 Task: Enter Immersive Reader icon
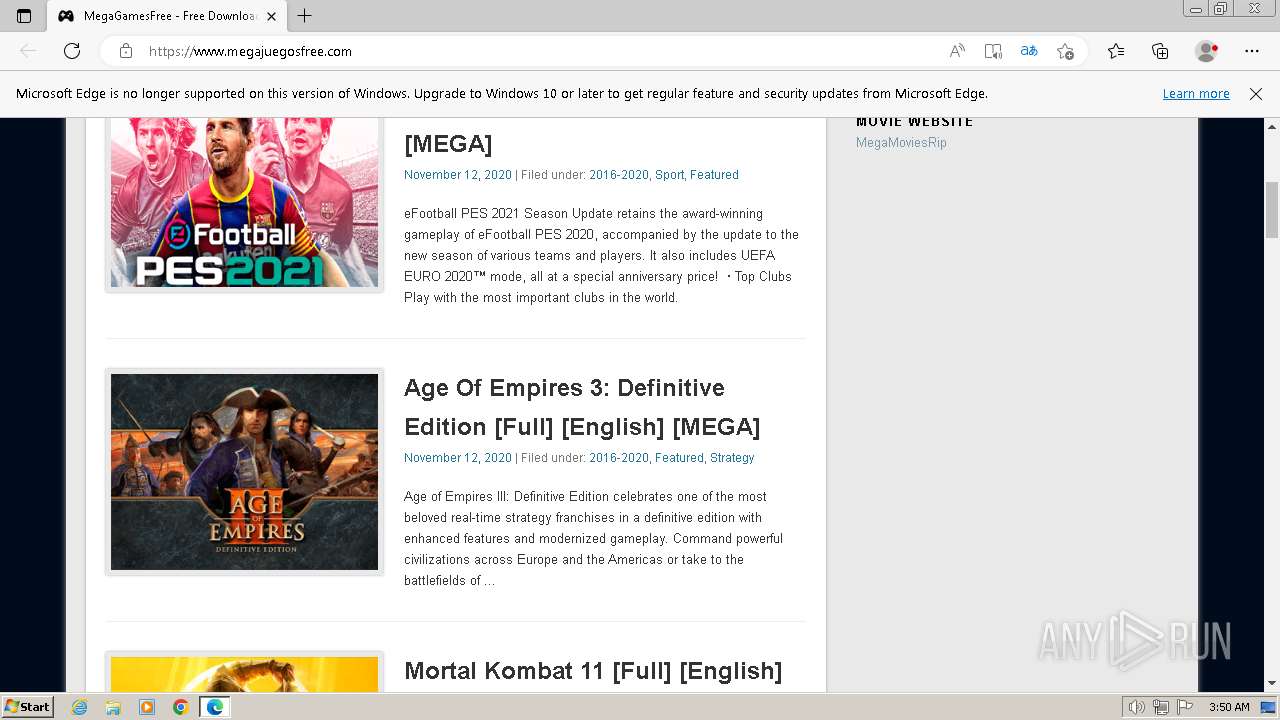(x=993, y=51)
